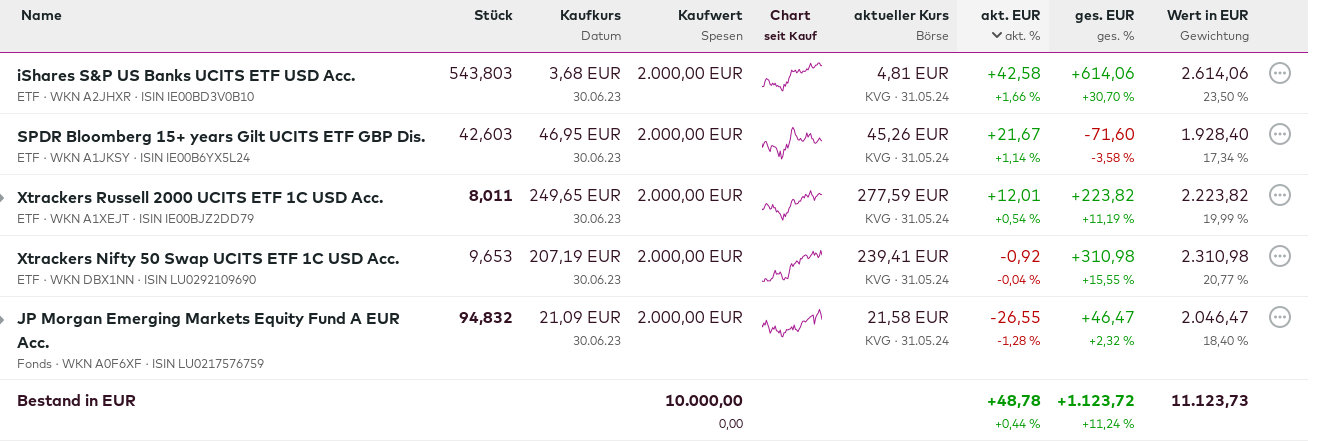Image resolution: width=1319 pixels, height=441 pixels.
Task: Open options menu for iShares S&P US Banks
Action: click(x=1279, y=73)
